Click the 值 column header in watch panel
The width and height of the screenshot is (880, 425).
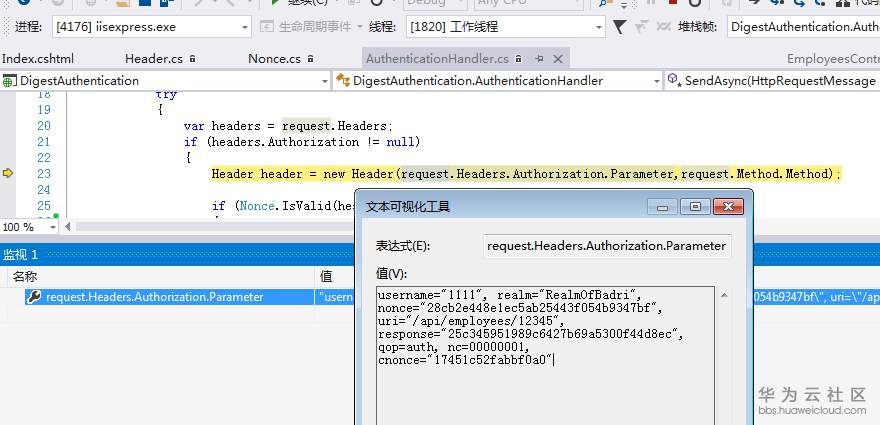coord(326,277)
